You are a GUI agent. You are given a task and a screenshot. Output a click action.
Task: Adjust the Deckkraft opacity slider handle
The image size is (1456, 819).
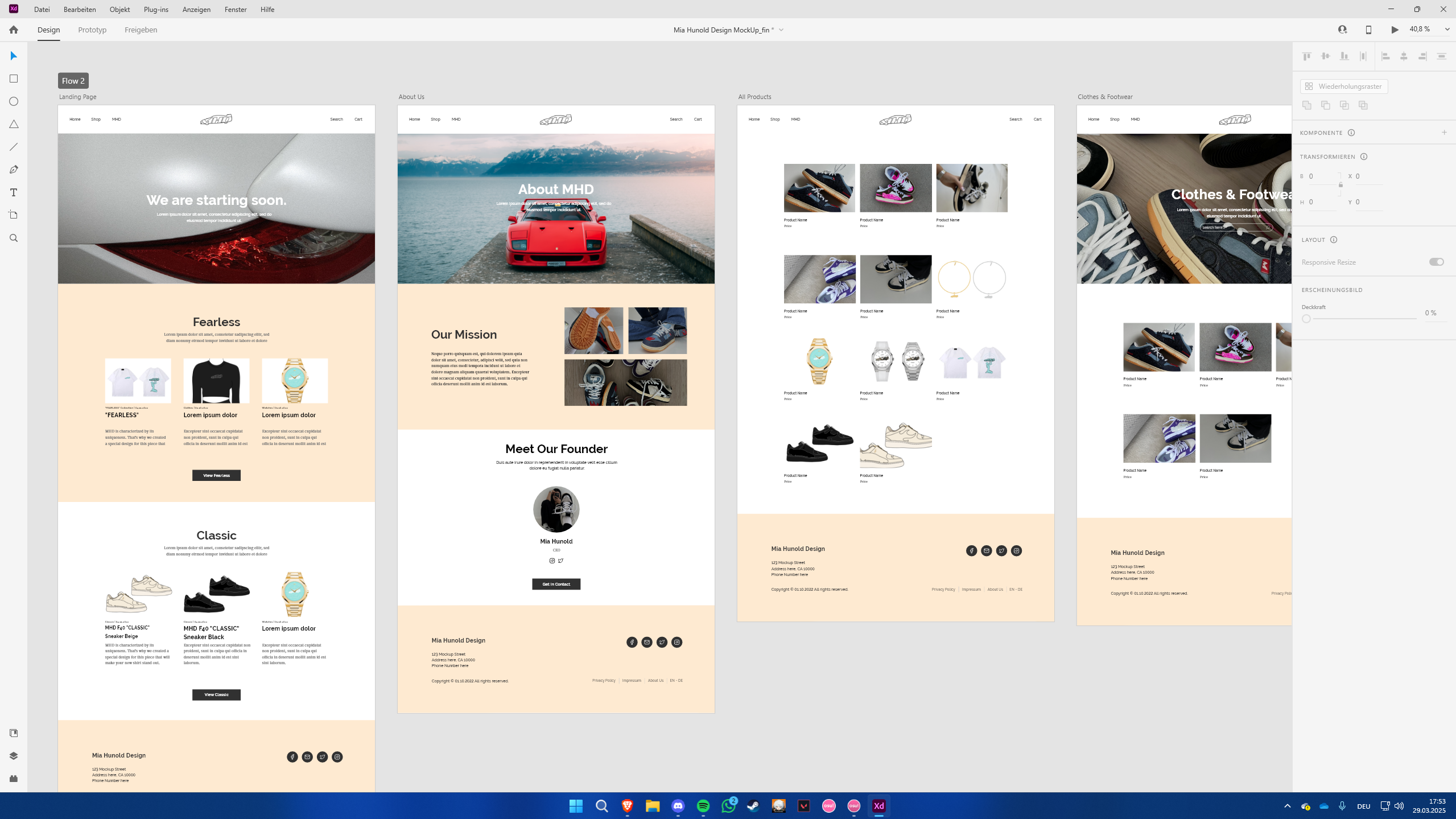point(1306,319)
